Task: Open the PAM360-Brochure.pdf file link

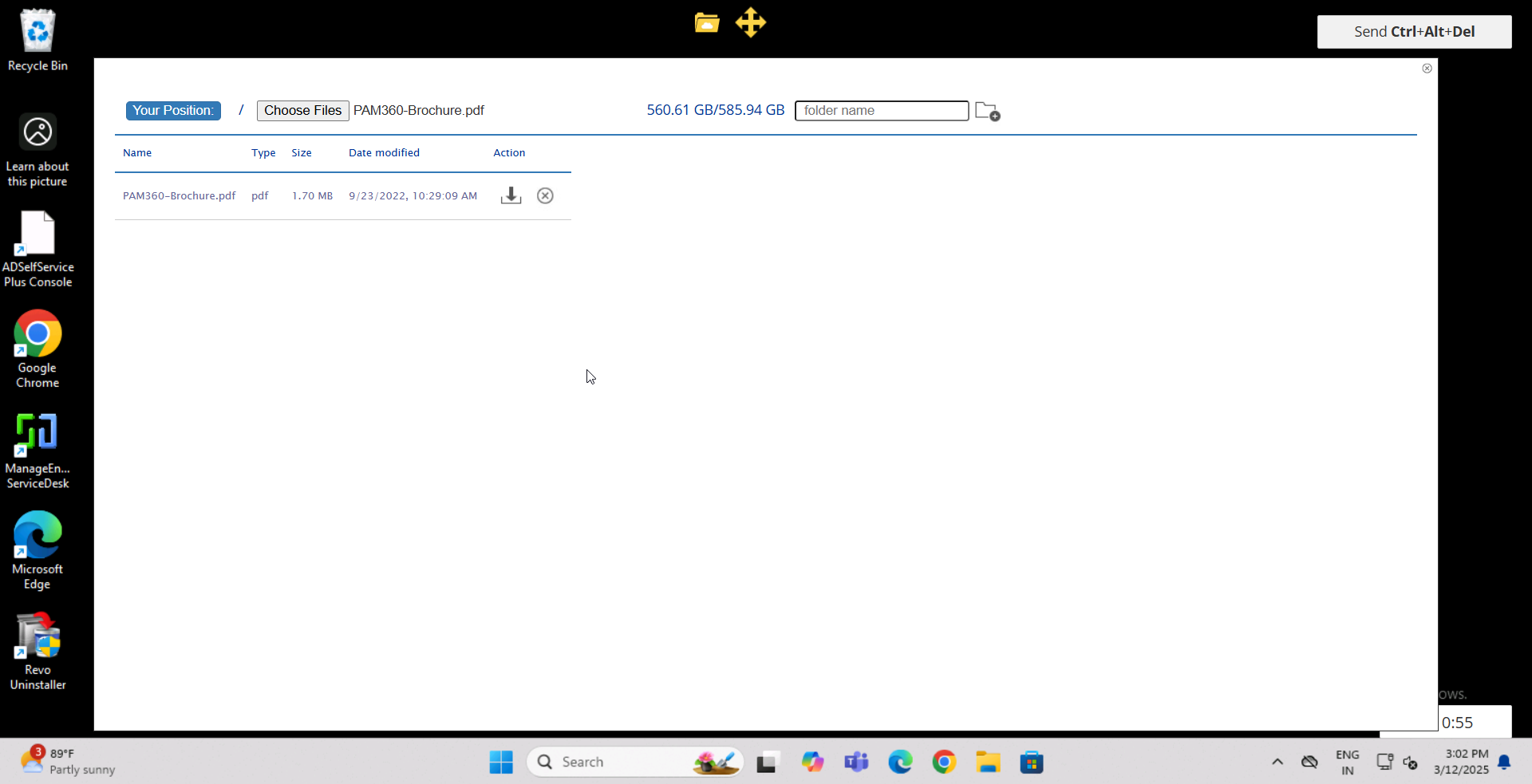Action: [x=179, y=195]
